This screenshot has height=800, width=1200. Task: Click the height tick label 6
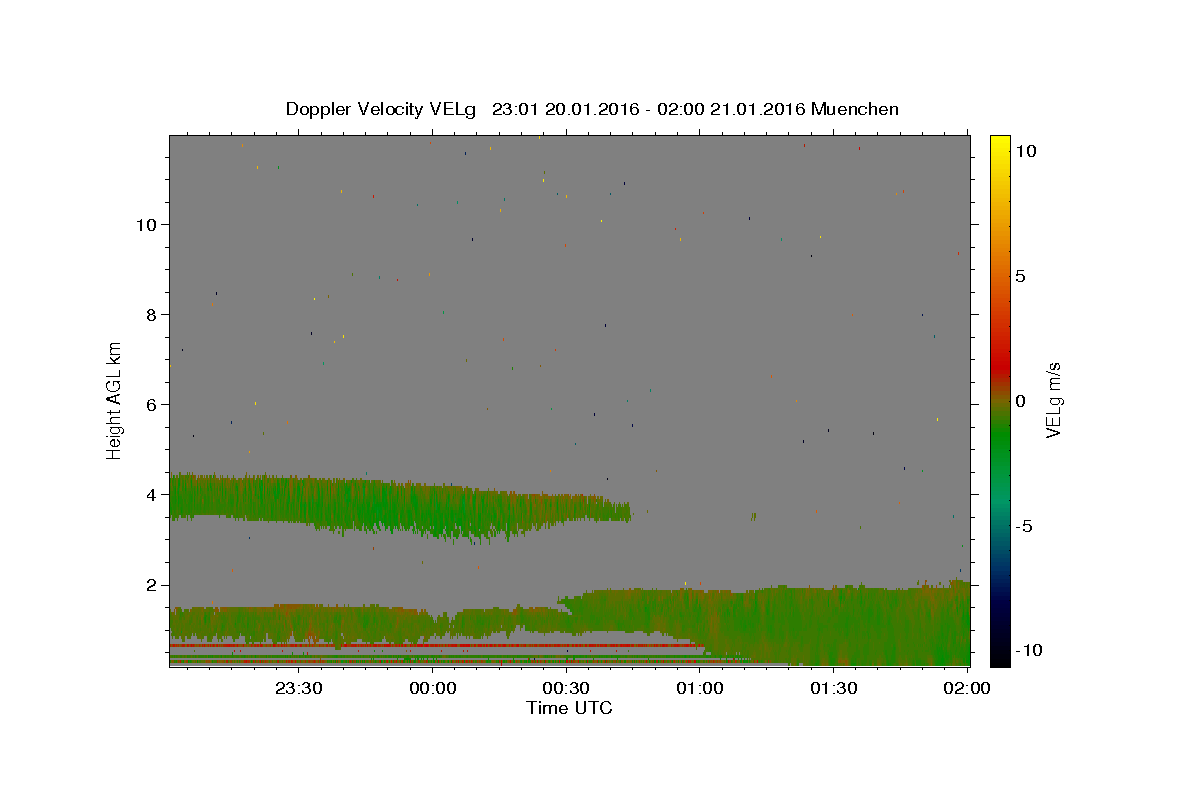(x=151, y=404)
